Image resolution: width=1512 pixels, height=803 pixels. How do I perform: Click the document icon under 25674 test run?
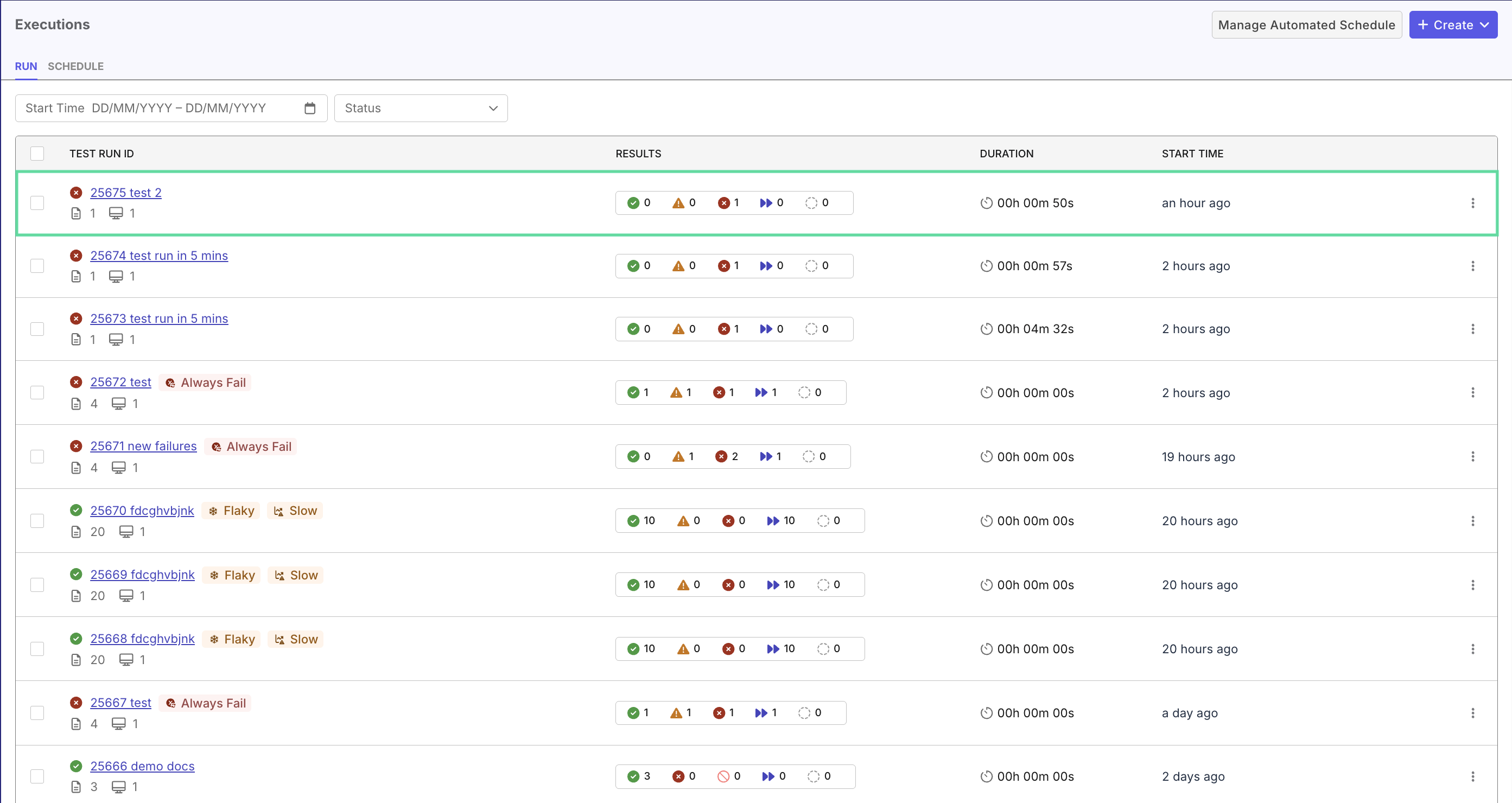(77, 276)
